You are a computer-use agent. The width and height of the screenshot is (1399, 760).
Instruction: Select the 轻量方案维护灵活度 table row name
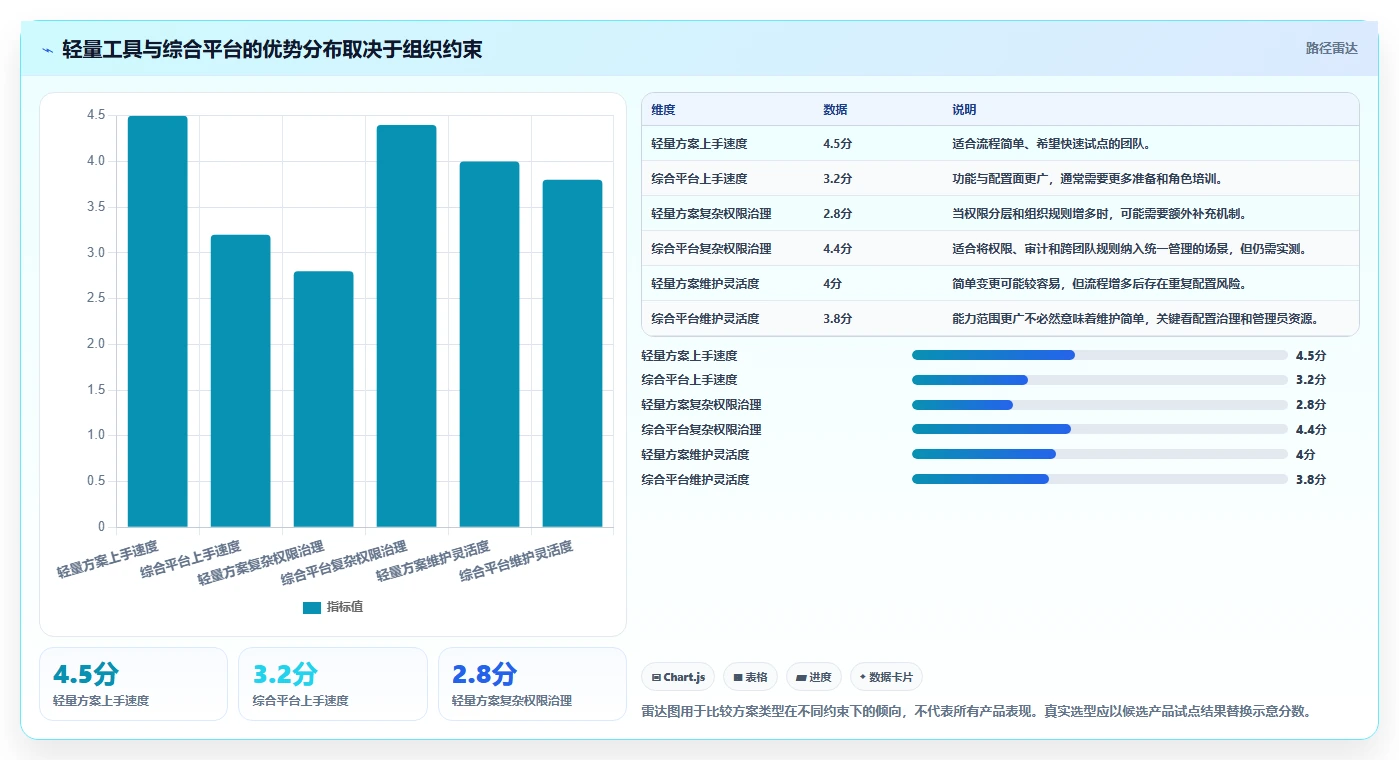(705, 284)
